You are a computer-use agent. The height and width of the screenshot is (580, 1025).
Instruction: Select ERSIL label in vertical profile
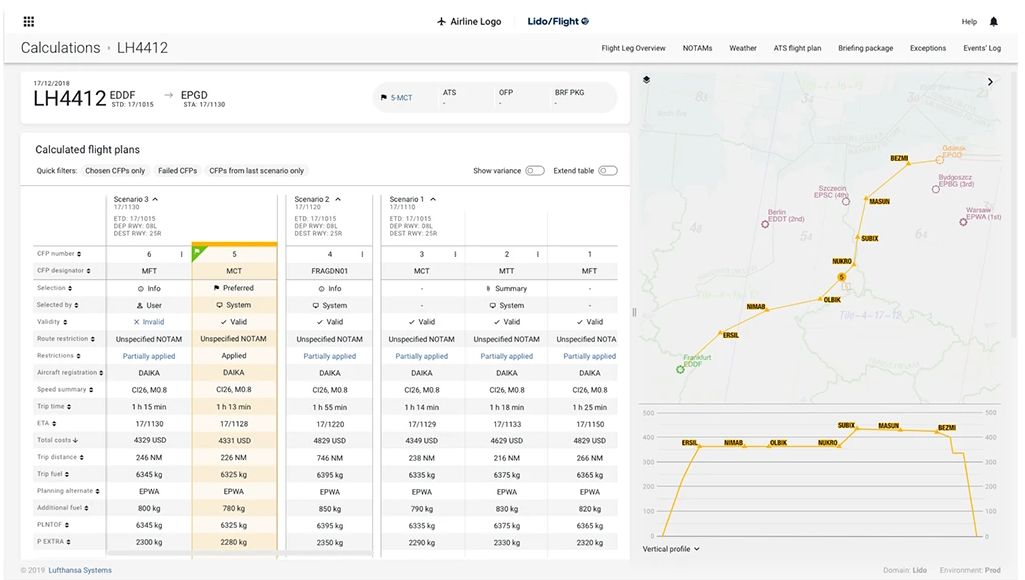click(x=690, y=443)
